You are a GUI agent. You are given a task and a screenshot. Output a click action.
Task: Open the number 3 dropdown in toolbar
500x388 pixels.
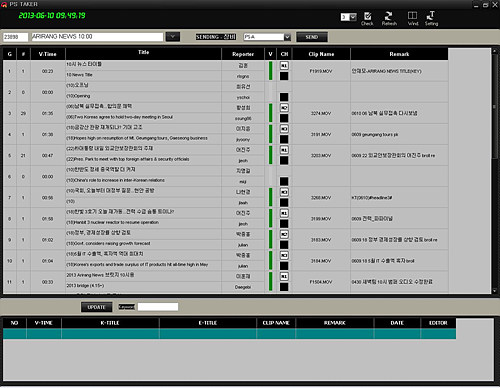click(x=353, y=17)
